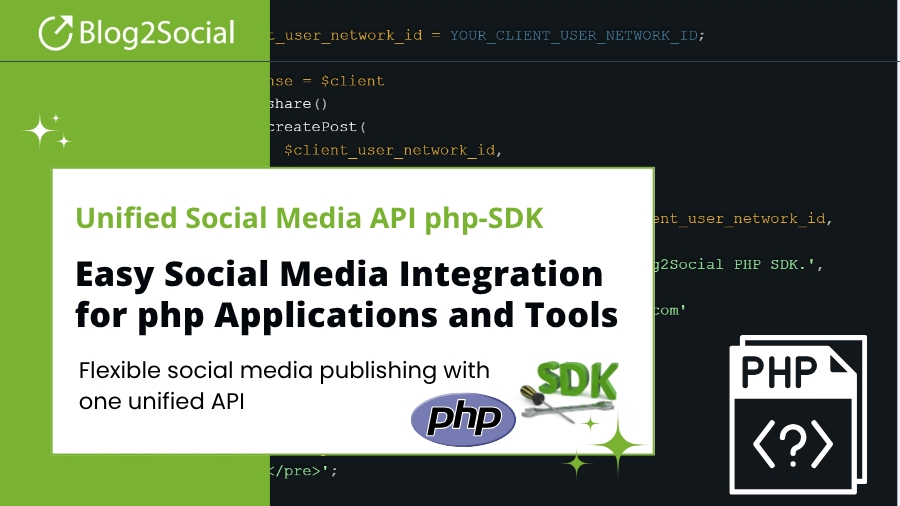The image size is (900, 506).
Task: Click the 'share()' code line
Action: pyautogui.click(x=298, y=104)
